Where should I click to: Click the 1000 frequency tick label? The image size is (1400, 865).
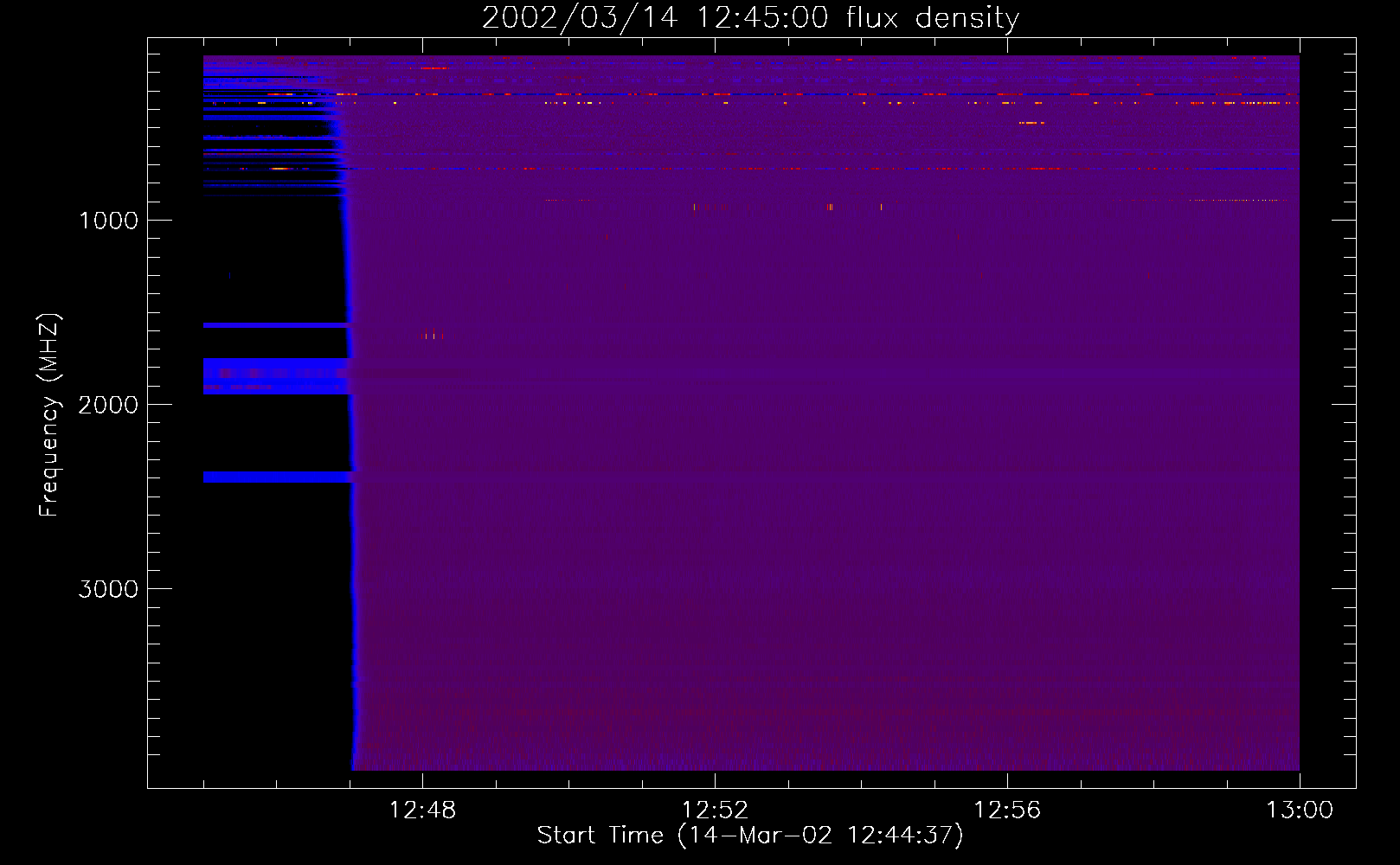coord(108,221)
